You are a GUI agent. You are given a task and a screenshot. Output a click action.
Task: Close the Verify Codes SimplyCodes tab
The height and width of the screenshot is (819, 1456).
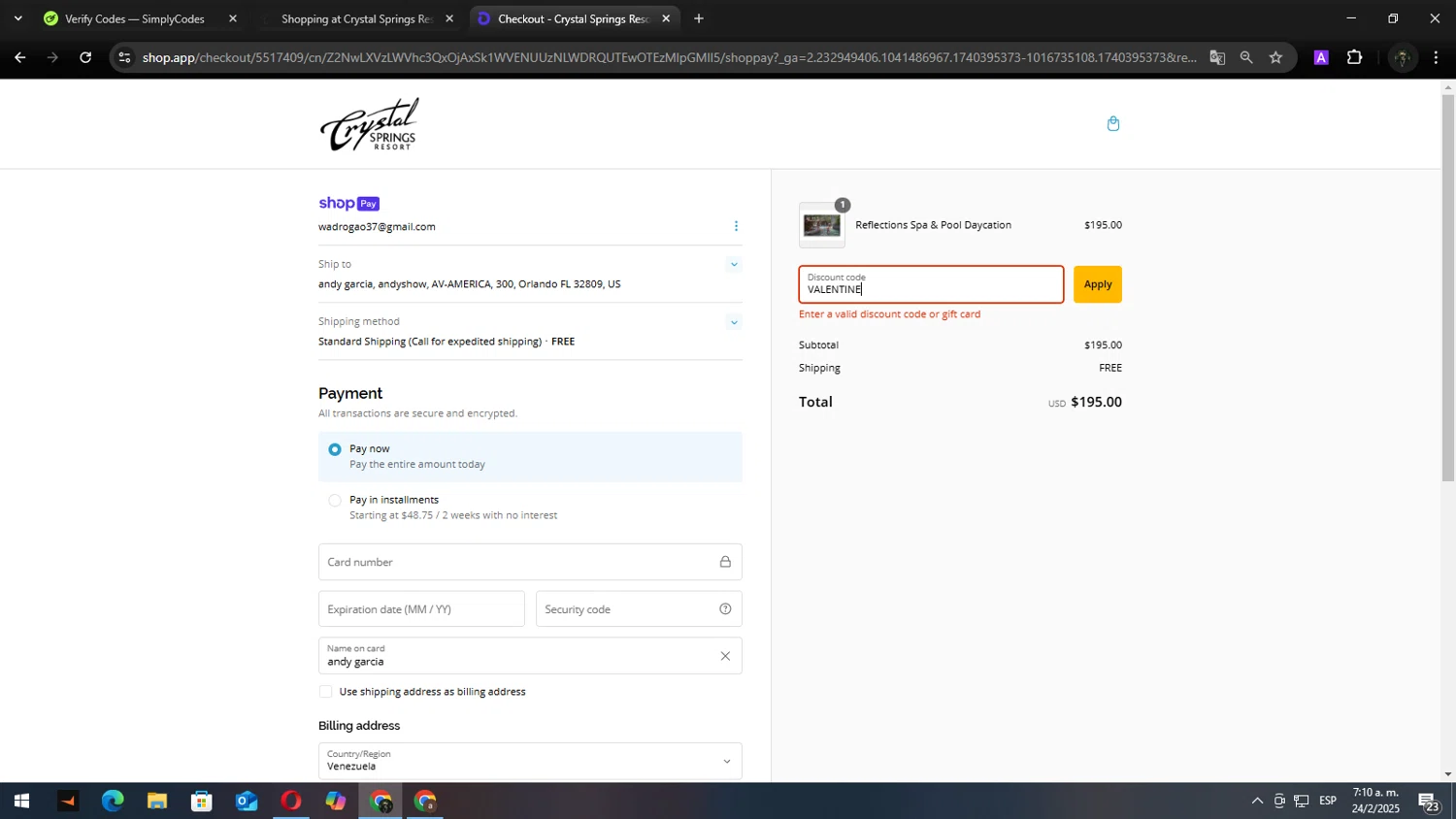(x=233, y=18)
